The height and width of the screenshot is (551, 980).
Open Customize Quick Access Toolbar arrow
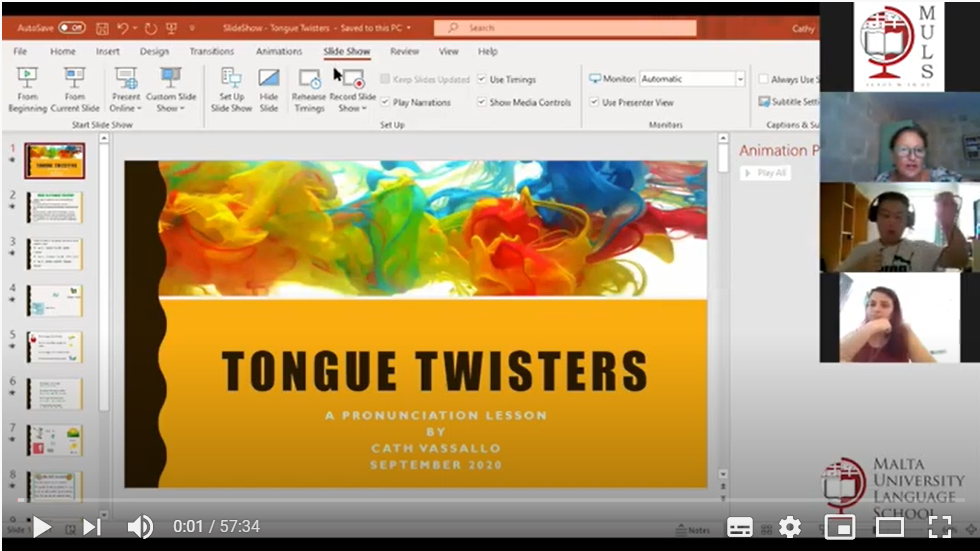pos(192,28)
